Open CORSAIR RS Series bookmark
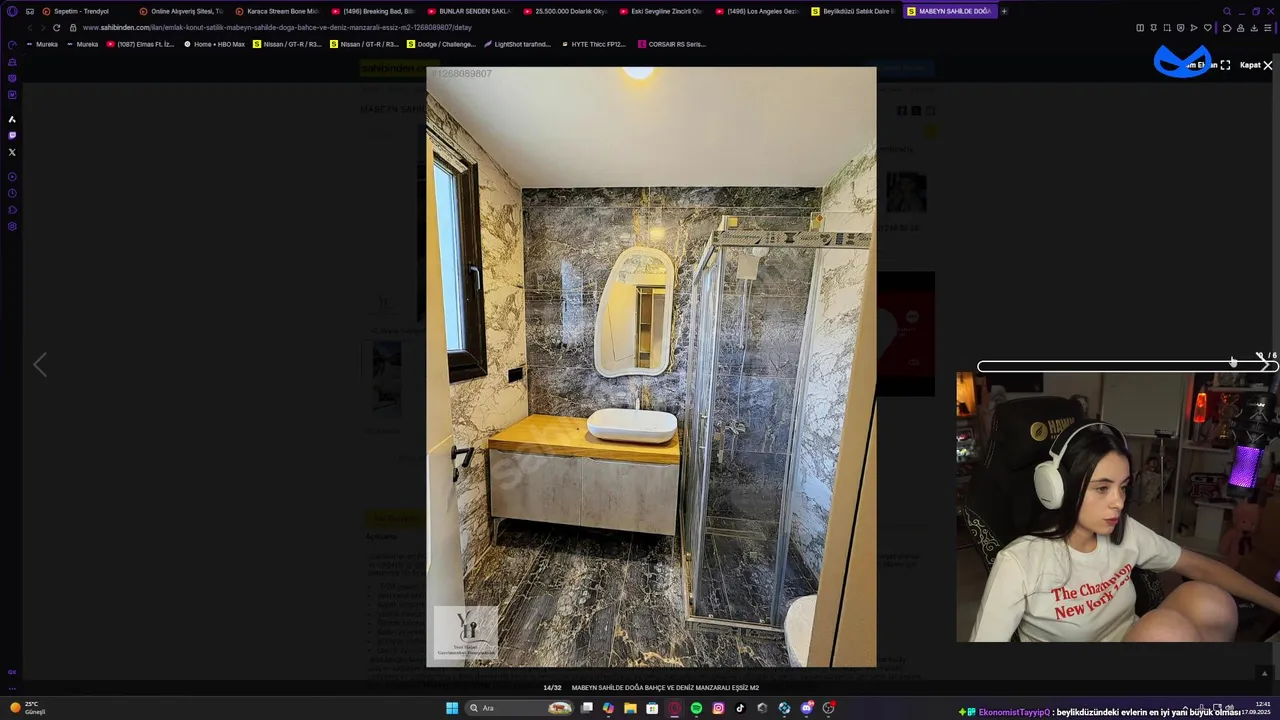The image size is (1280, 720). (671, 44)
